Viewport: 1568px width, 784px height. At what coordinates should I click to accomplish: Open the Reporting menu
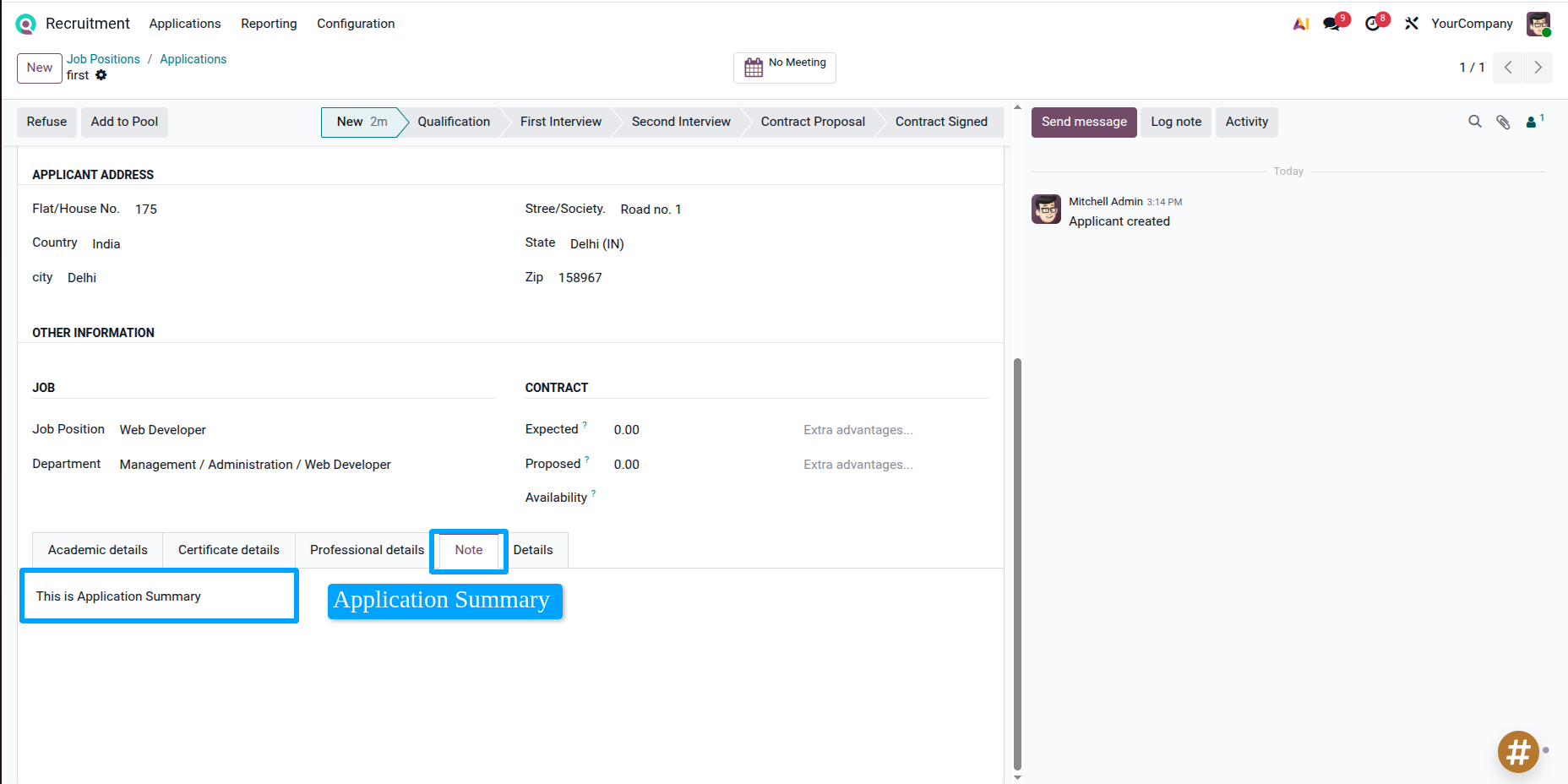click(x=269, y=24)
